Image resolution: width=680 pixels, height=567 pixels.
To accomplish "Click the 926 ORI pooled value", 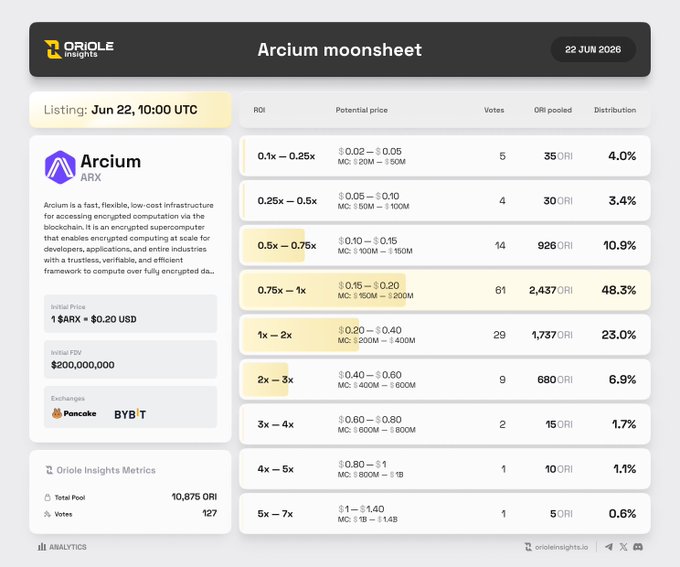I will click(555, 246).
